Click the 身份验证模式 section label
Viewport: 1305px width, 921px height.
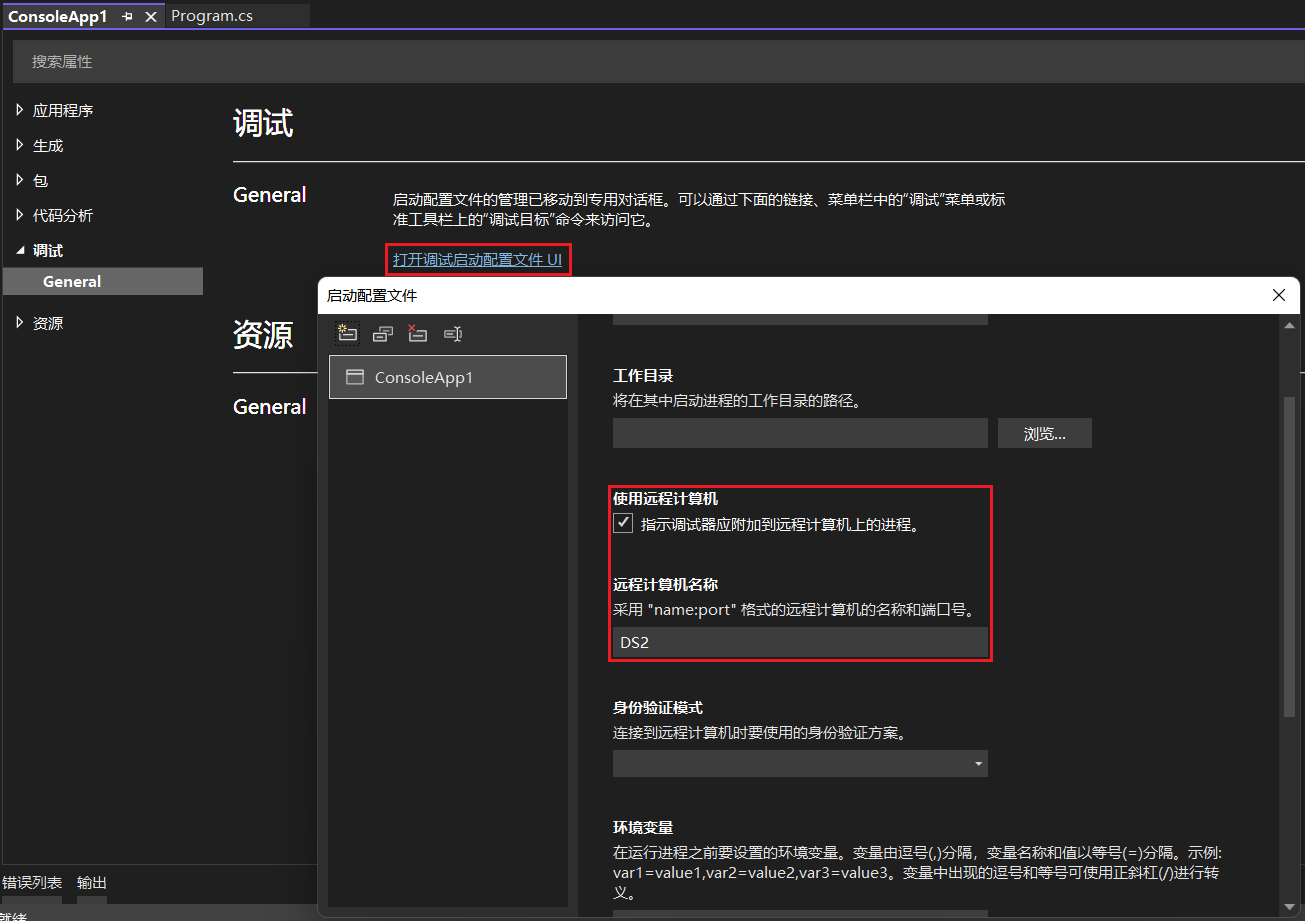(x=658, y=708)
